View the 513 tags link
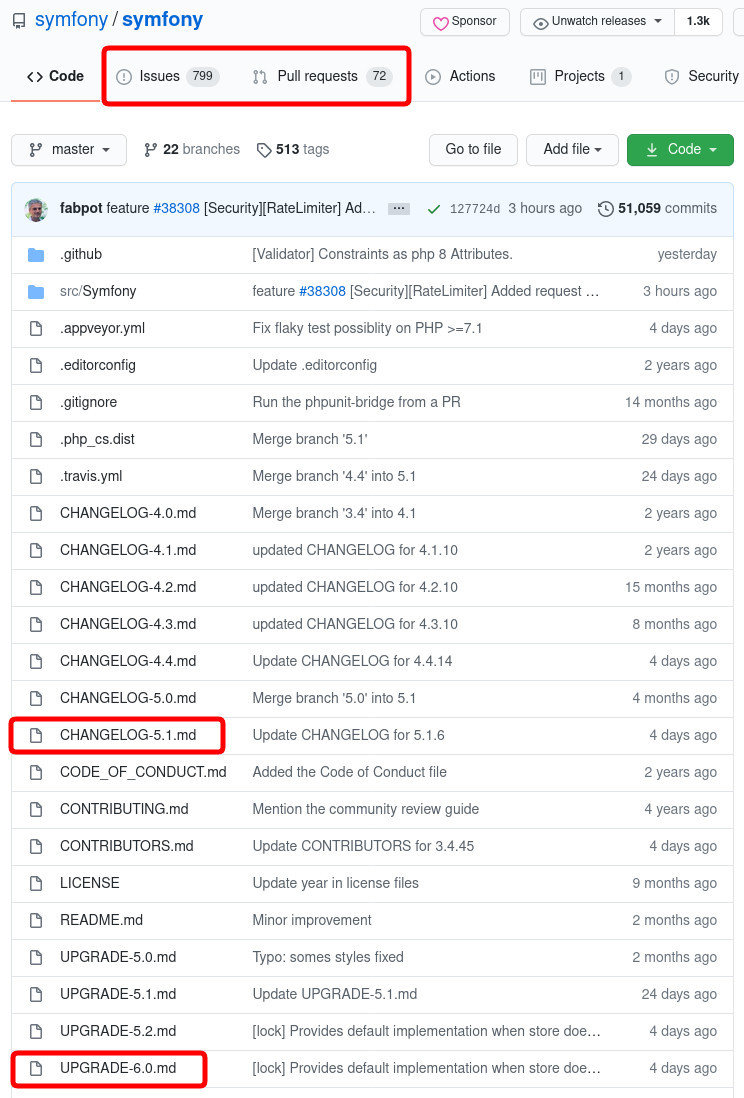 coord(293,150)
